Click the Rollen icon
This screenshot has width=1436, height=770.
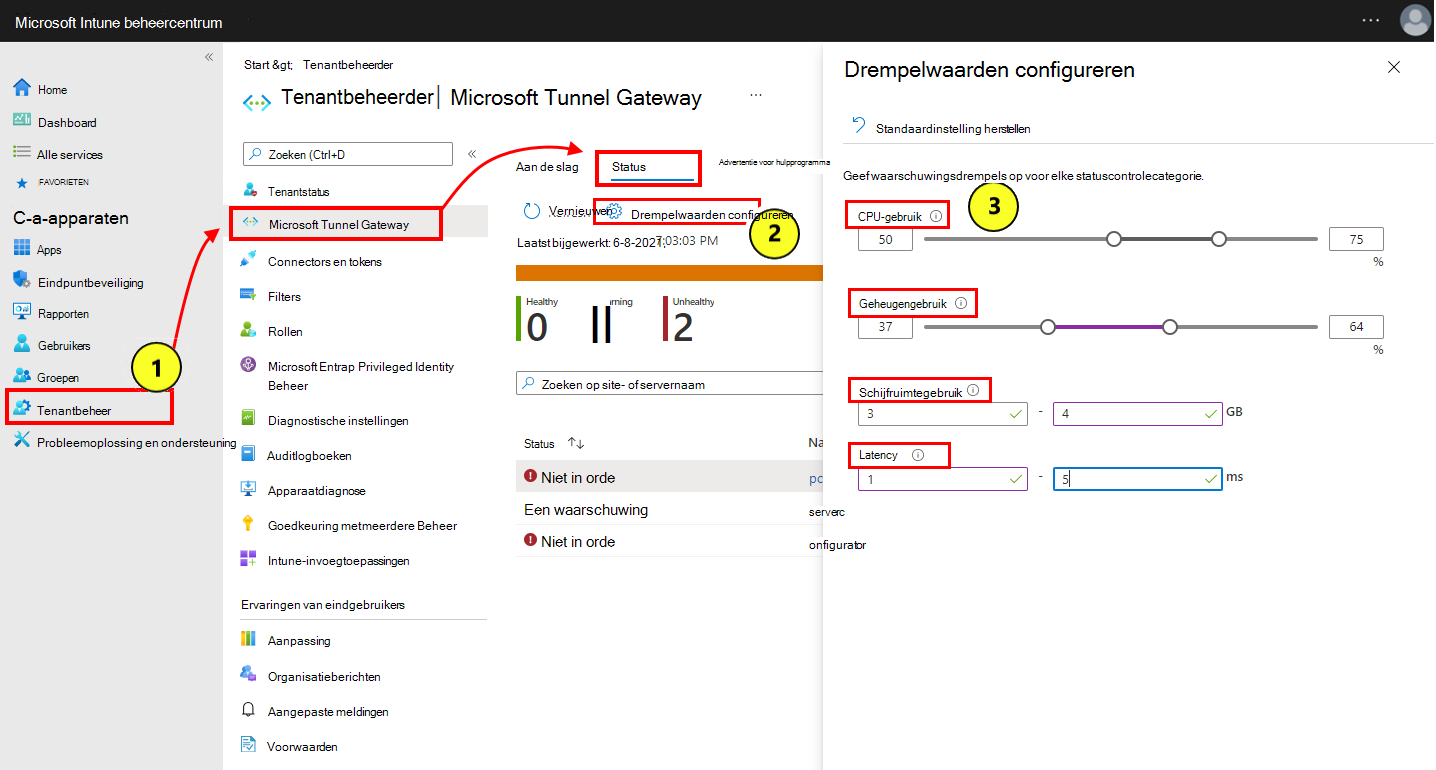tap(249, 330)
